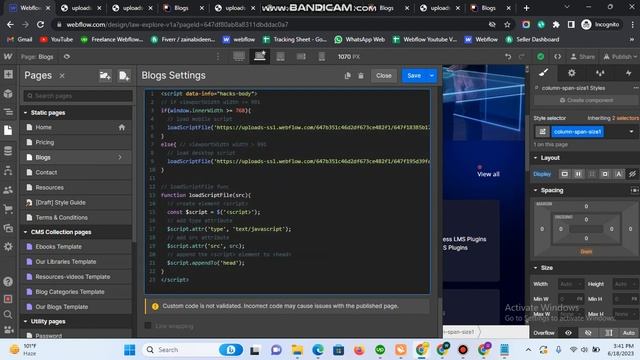Open the Style brush tab
640x360 pixels.
543,73
